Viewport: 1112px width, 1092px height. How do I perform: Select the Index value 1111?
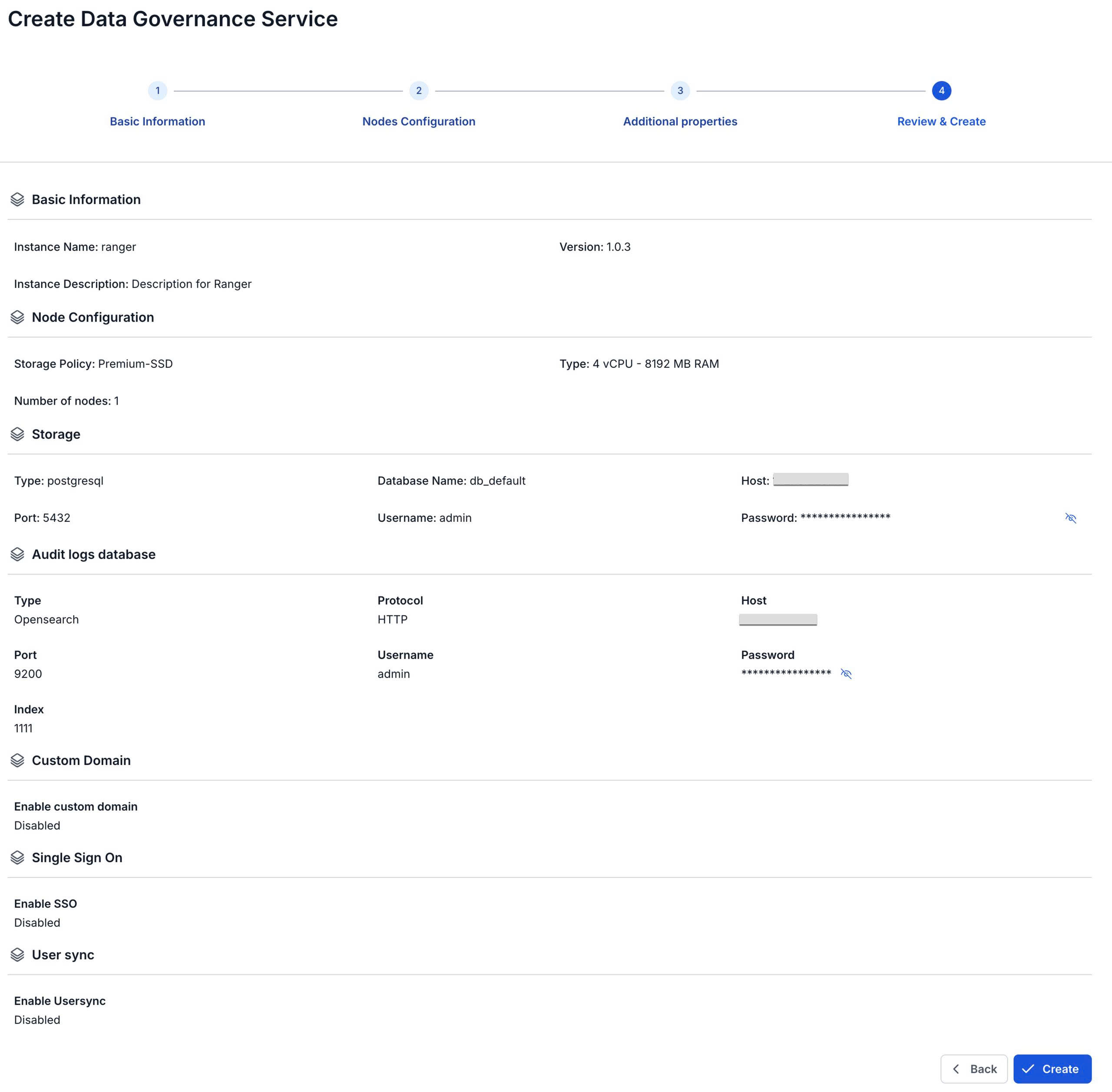(x=23, y=729)
